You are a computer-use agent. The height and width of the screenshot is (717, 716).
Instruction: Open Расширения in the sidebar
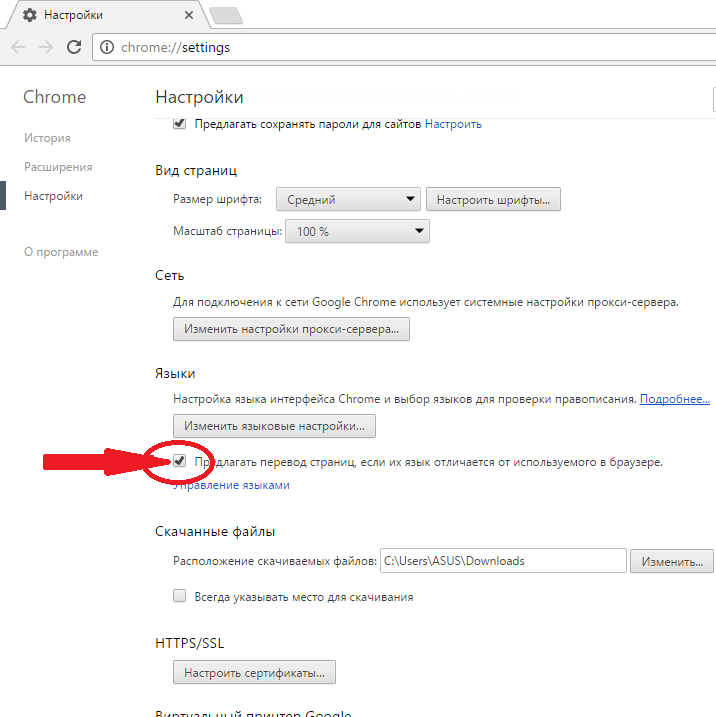[58, 167]
